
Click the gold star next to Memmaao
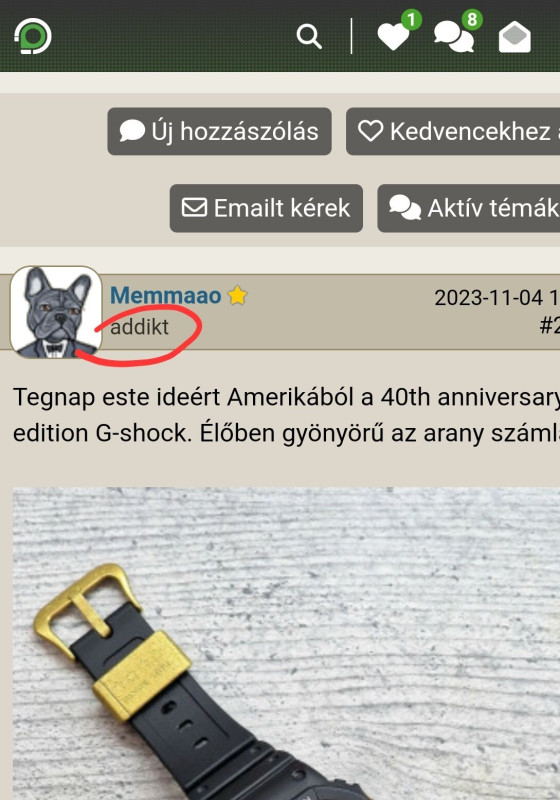tap(237, 295)
